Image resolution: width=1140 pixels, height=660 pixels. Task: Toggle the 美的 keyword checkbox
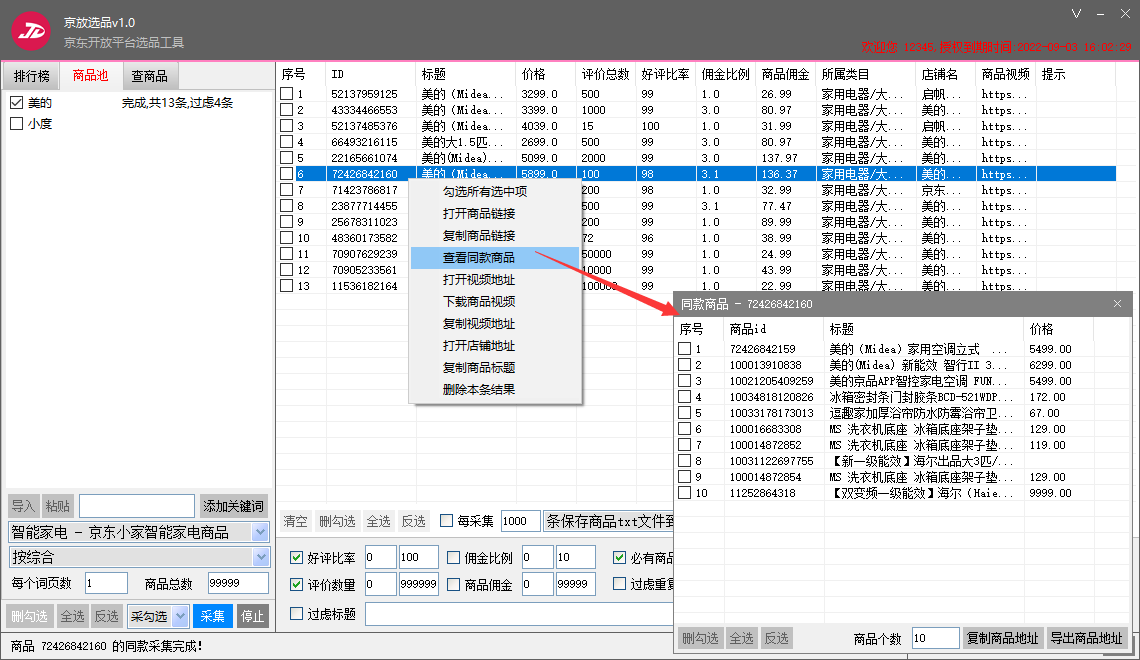17,102
